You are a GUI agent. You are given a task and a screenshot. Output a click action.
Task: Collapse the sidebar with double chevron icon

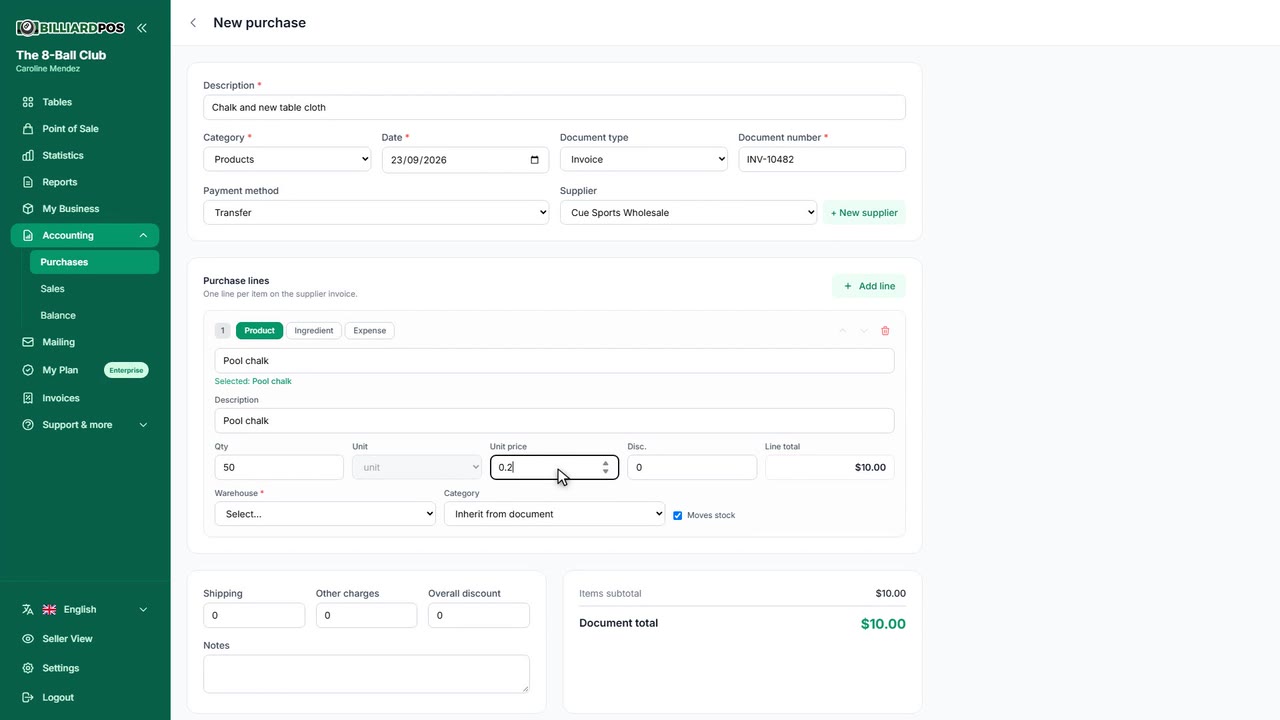point(142,28)
